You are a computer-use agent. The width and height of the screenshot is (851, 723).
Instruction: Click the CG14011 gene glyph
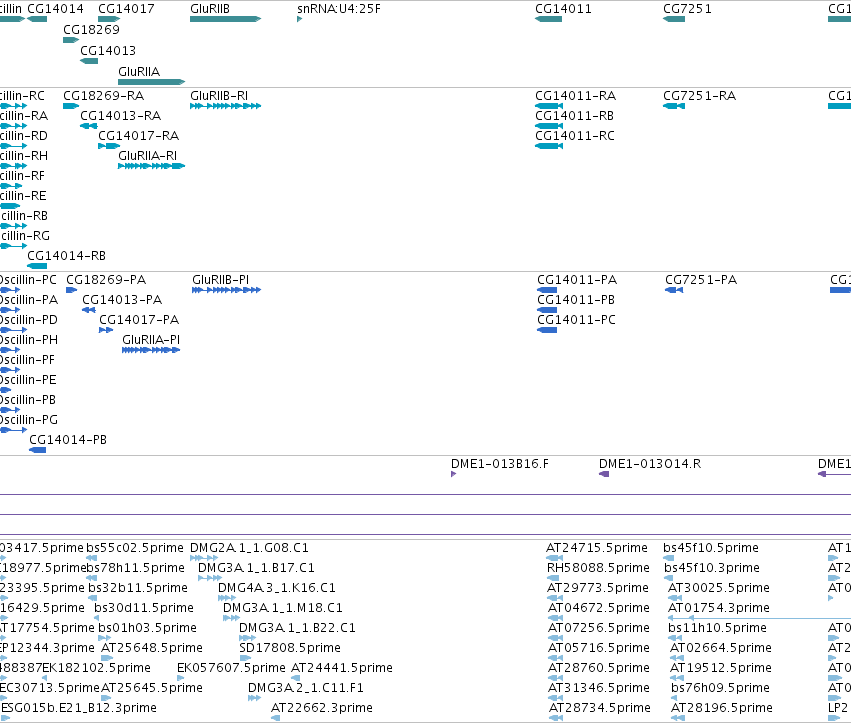point(548,19)
